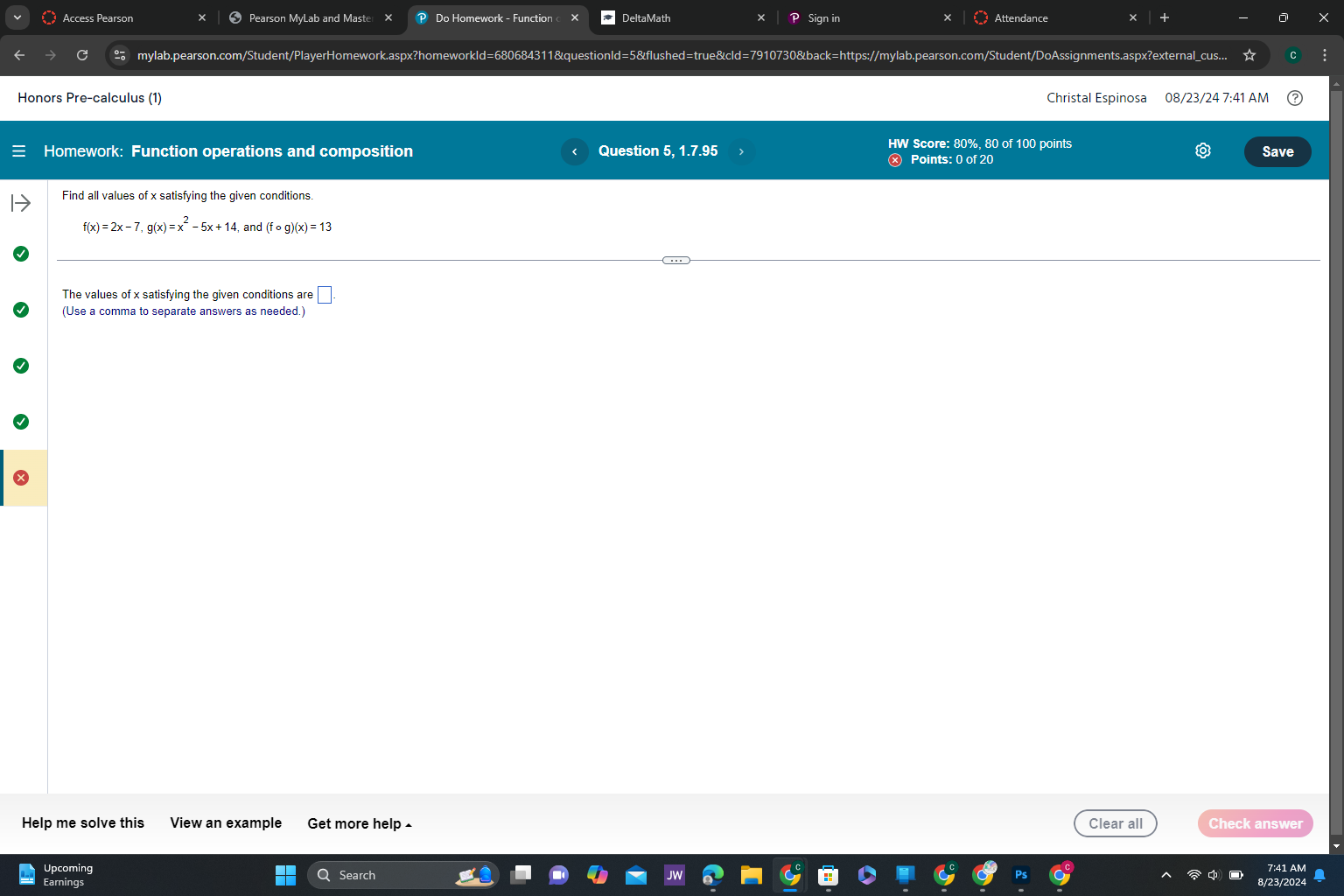Open the Windows Start menu
The image size is (1344, 896).
tap(285, 875)
